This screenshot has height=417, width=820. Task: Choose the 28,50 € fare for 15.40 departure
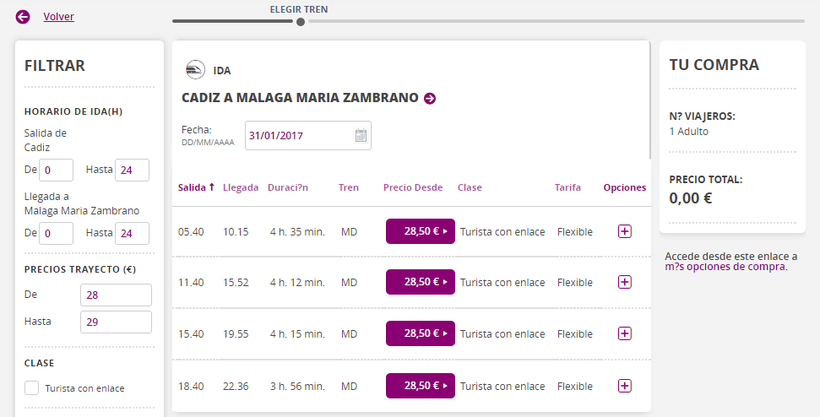click(420, 333)
